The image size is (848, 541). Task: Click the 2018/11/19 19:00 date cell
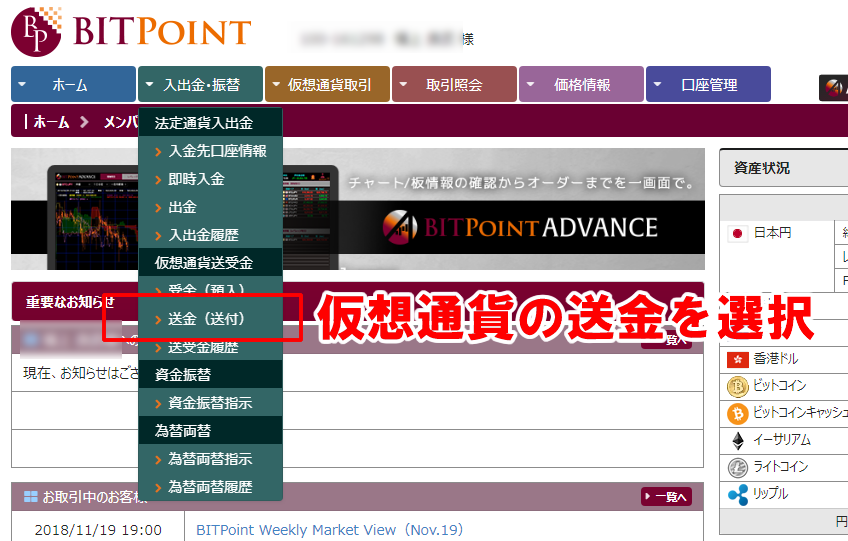click(x=98, y=530)
